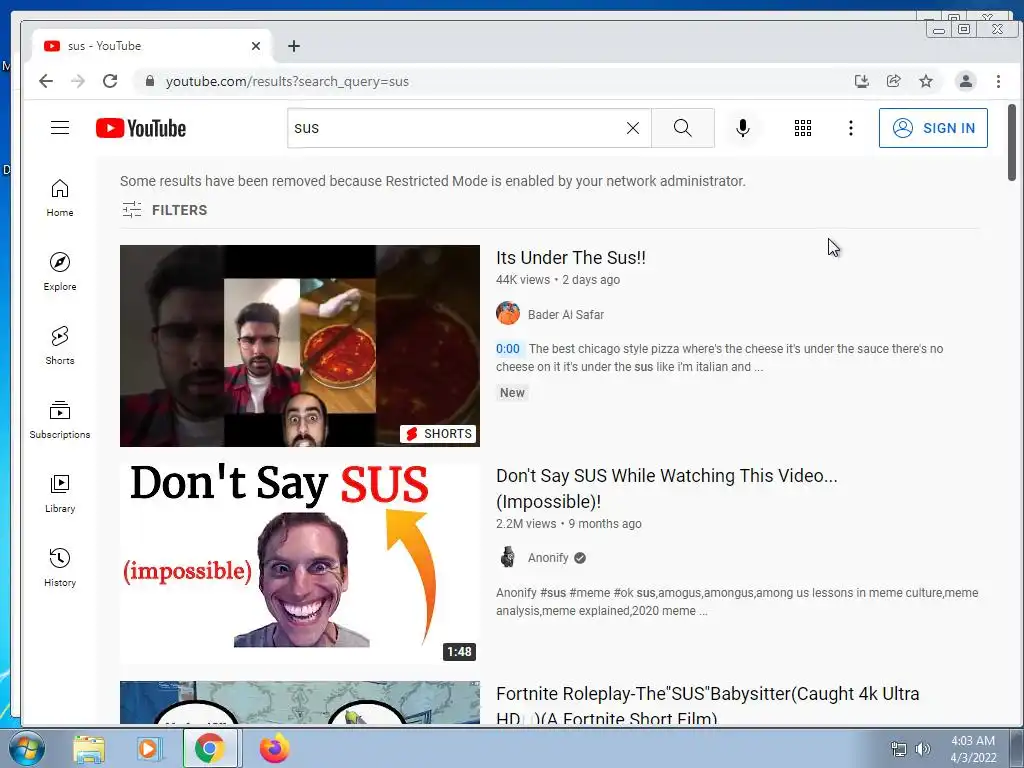Screen dimensions: 1024x768
Task: Click the page vertical scrollbar
Action: click(x=1012, y=142)
